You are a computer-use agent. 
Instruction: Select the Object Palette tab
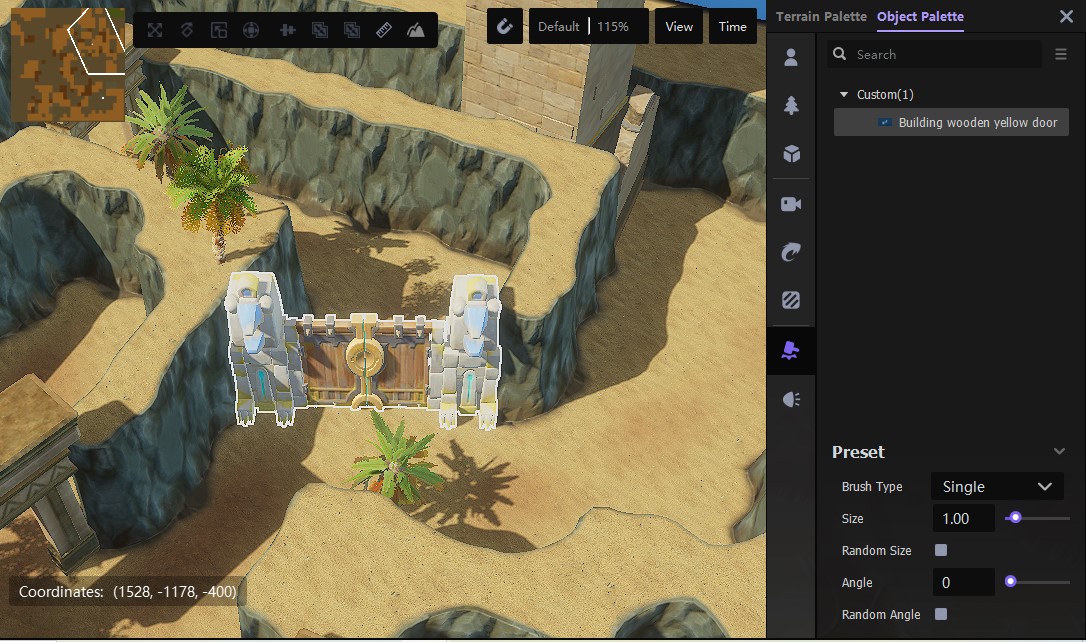tap(920, 16)
